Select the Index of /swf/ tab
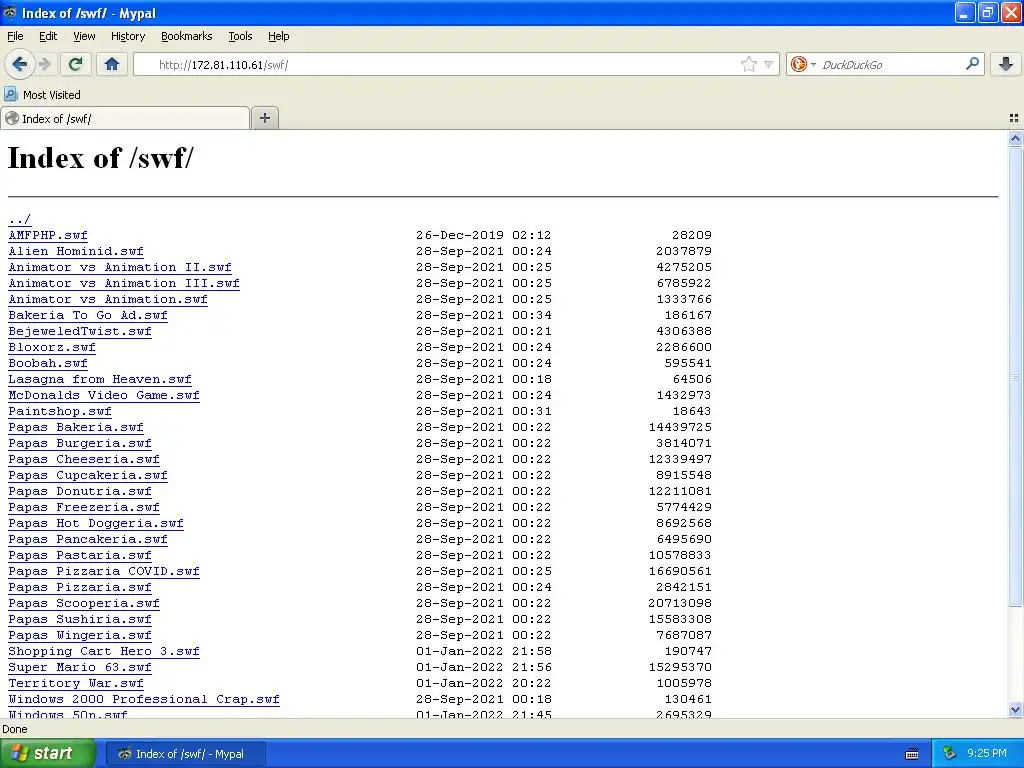 tap(125, 118)
